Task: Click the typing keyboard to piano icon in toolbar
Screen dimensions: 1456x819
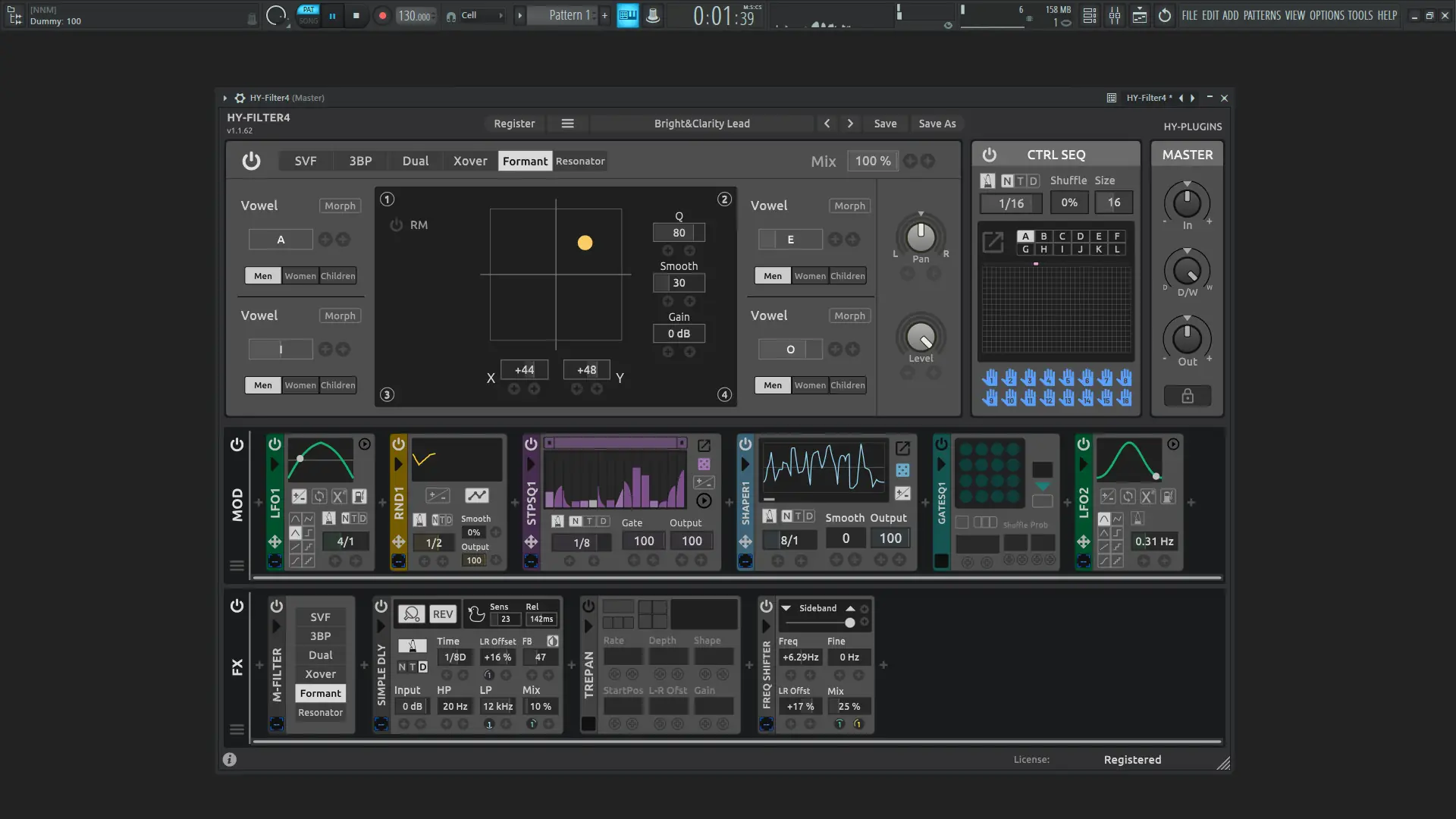Action: [x=628, y=15]
